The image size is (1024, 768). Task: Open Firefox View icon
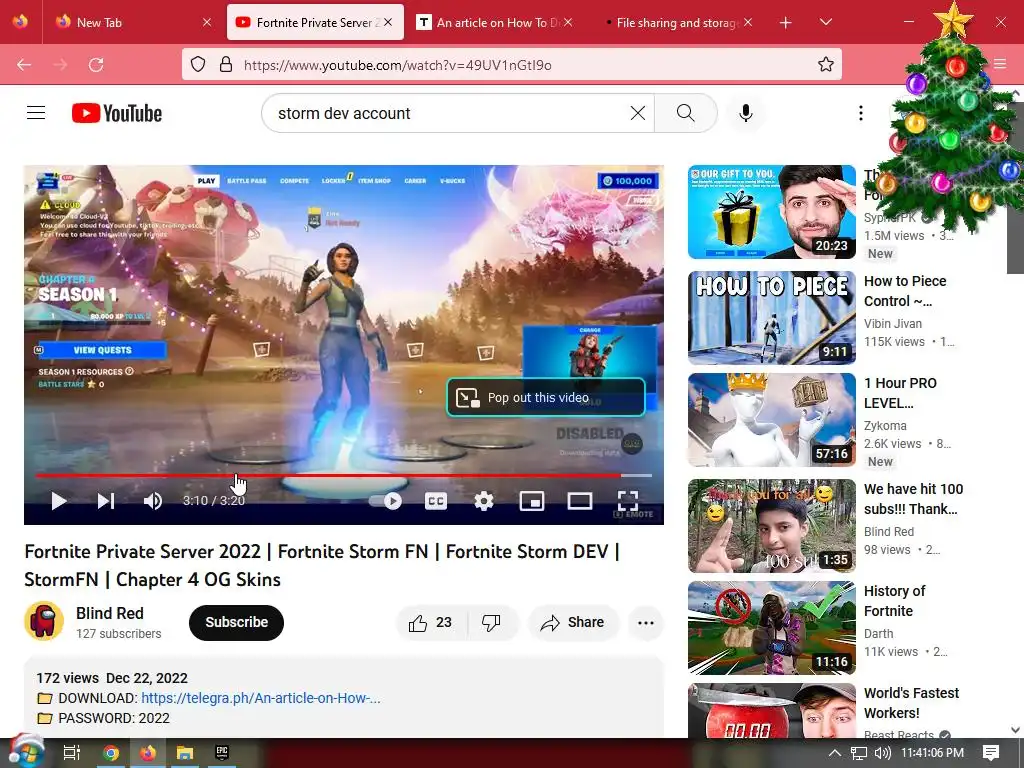pos(20,22)
